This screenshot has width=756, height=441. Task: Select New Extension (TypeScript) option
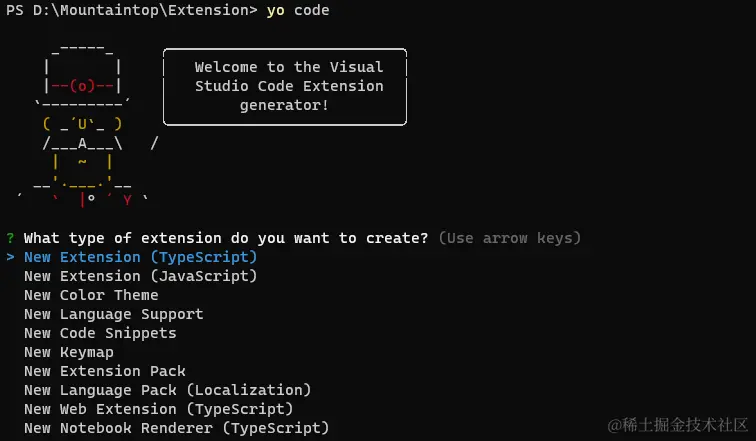(140, 257)
